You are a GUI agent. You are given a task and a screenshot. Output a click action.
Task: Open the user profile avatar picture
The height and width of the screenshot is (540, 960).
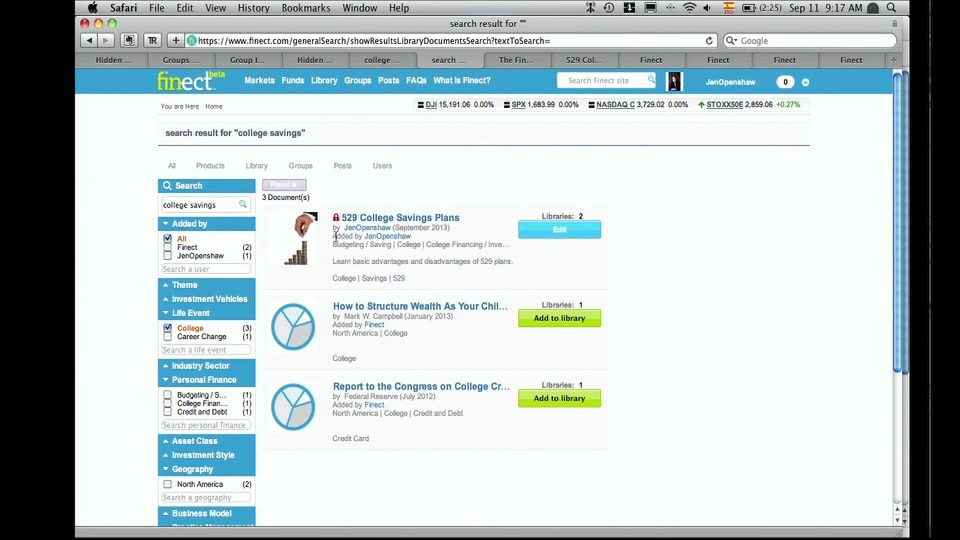click(674, 81)
